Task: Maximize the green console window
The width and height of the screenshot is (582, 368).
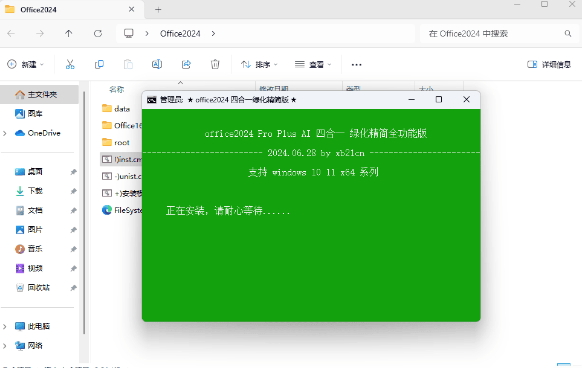Action: [439, 100]
